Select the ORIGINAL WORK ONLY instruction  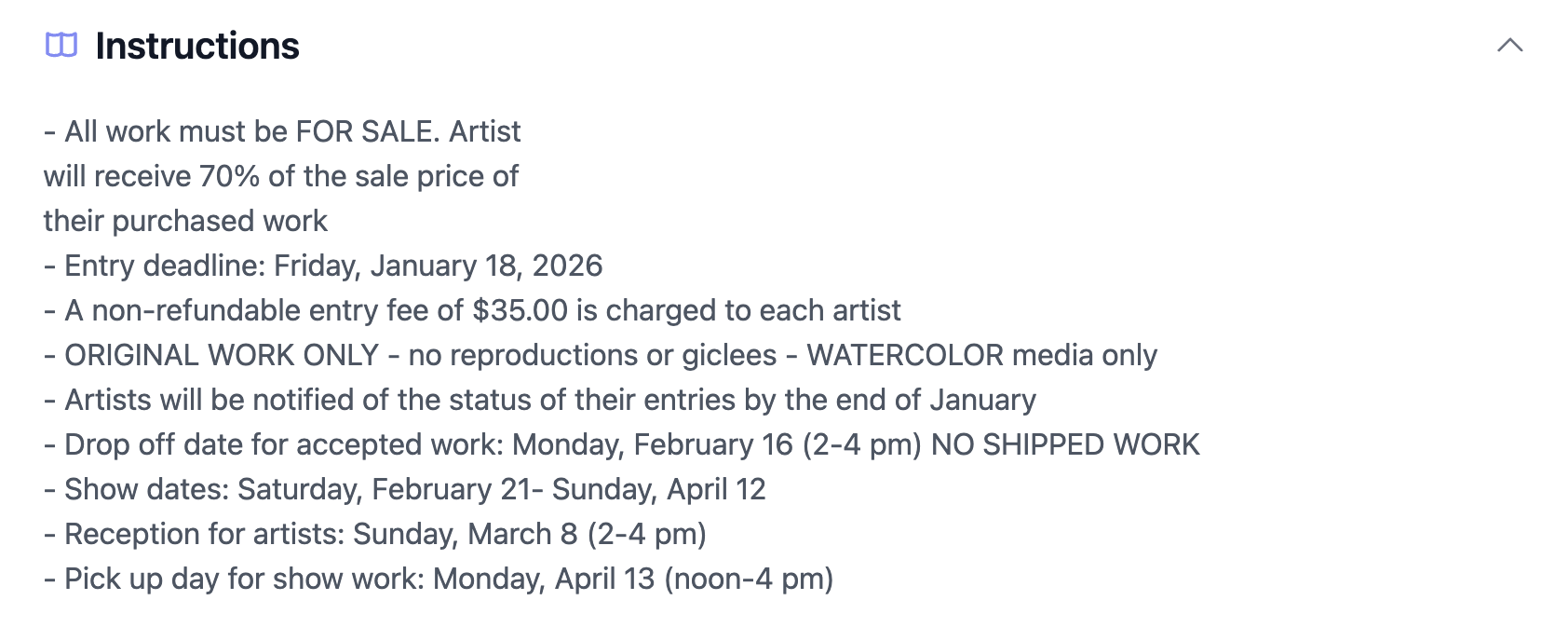[x=599, y=355]
